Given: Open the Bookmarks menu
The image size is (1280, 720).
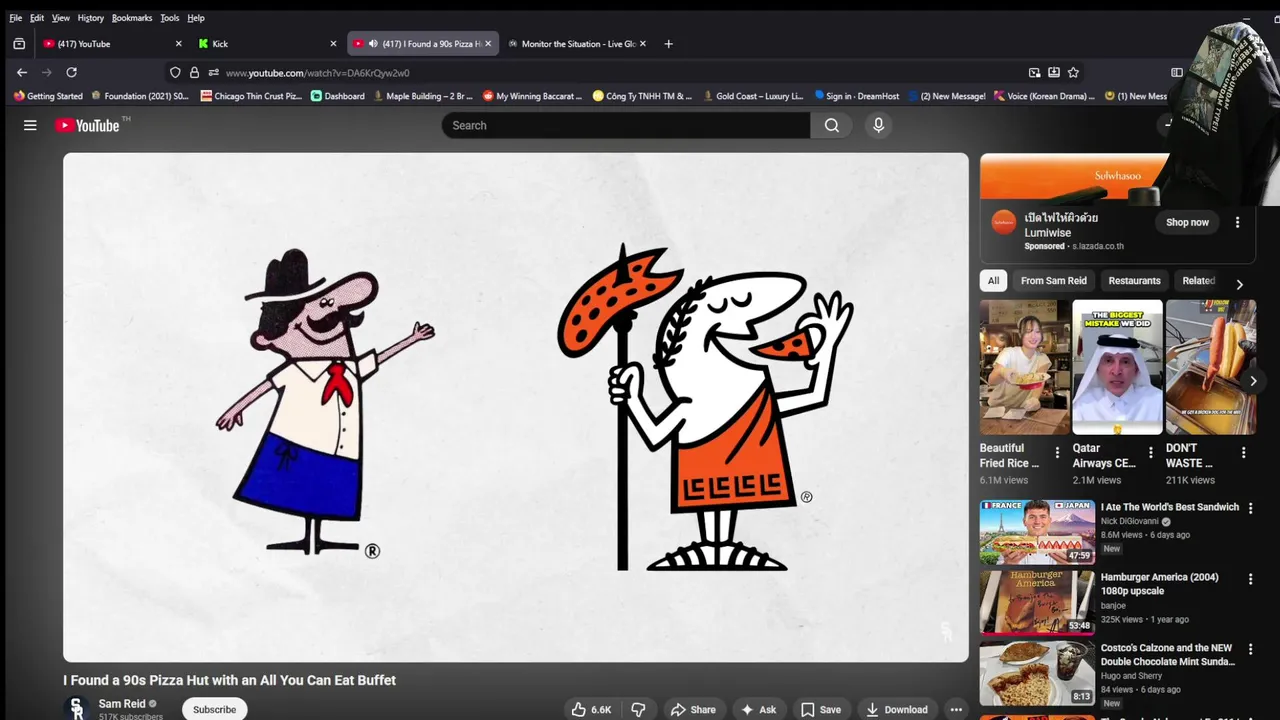Looking at the screenshot, I should (x=132, y=18).
